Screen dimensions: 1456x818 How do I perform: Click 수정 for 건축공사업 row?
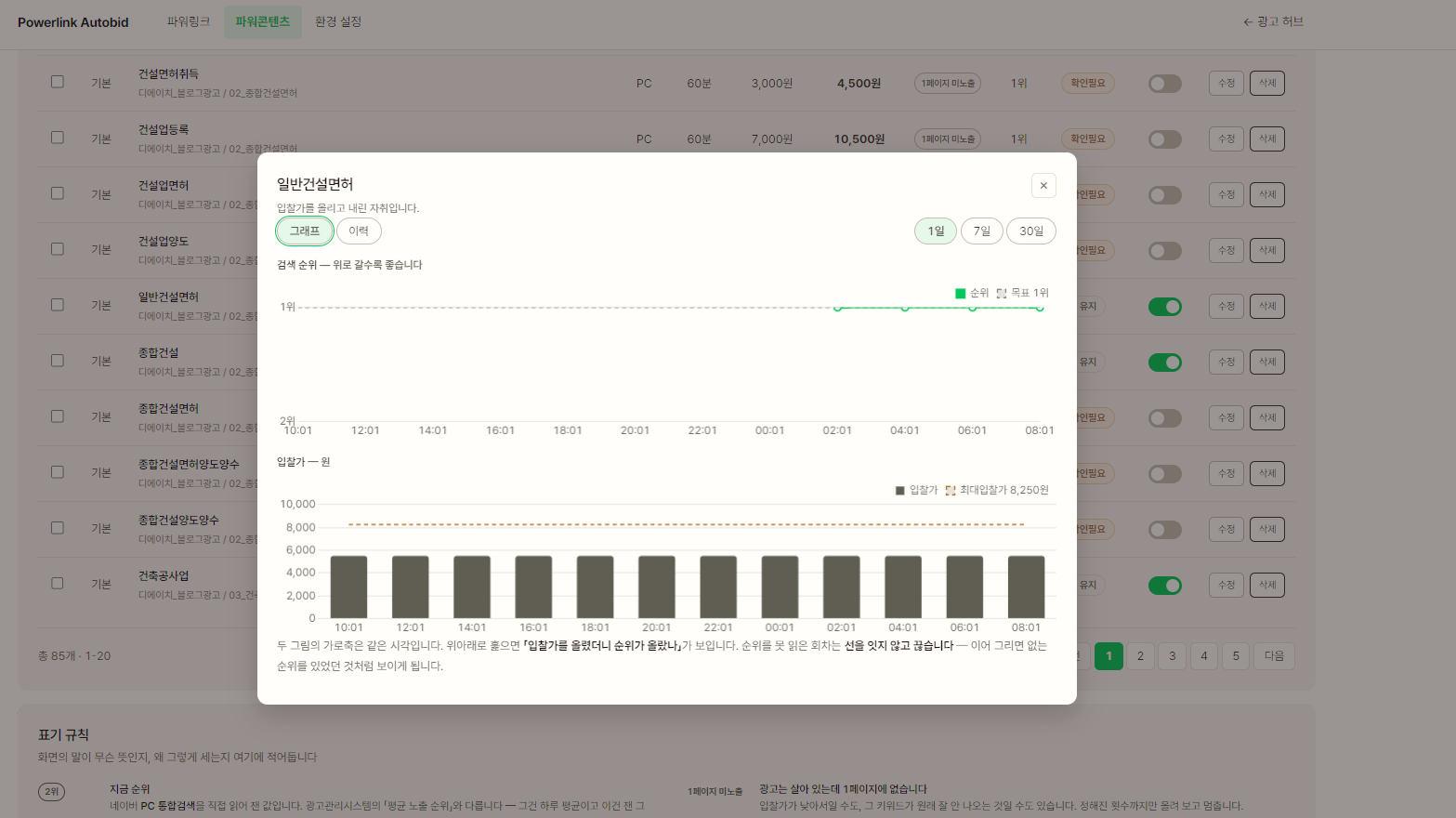[x=1226, y=585]
